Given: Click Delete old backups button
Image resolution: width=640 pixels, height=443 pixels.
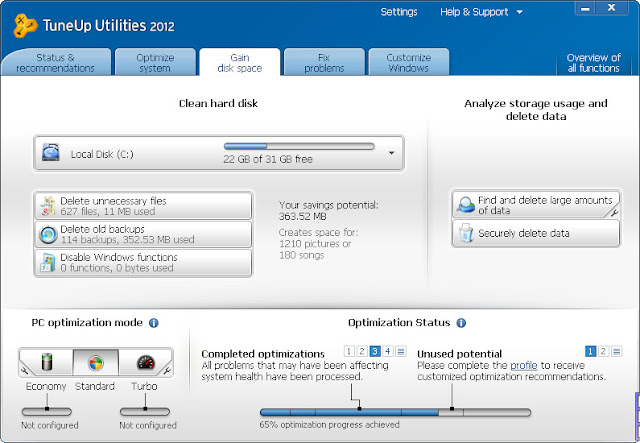Looking at the screenshot, I should [143, 234].
